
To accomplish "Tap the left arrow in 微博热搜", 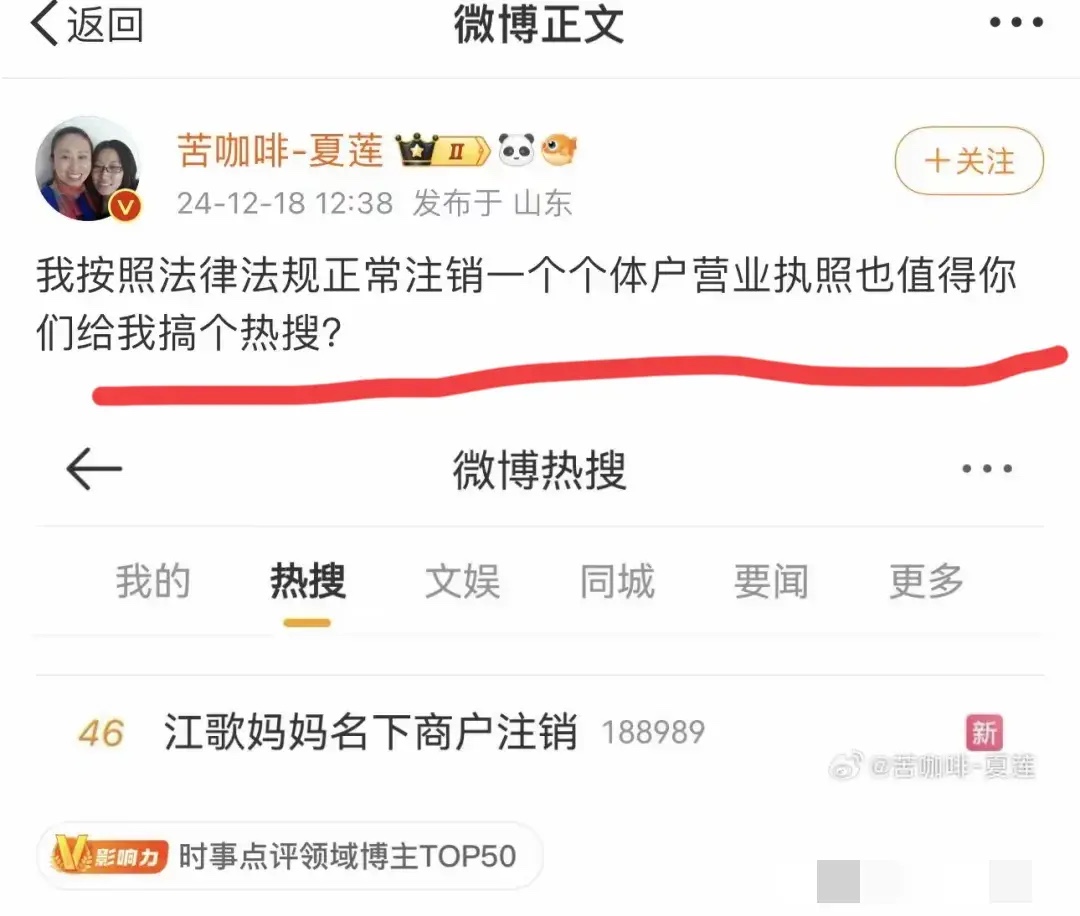I will point(94,469).
